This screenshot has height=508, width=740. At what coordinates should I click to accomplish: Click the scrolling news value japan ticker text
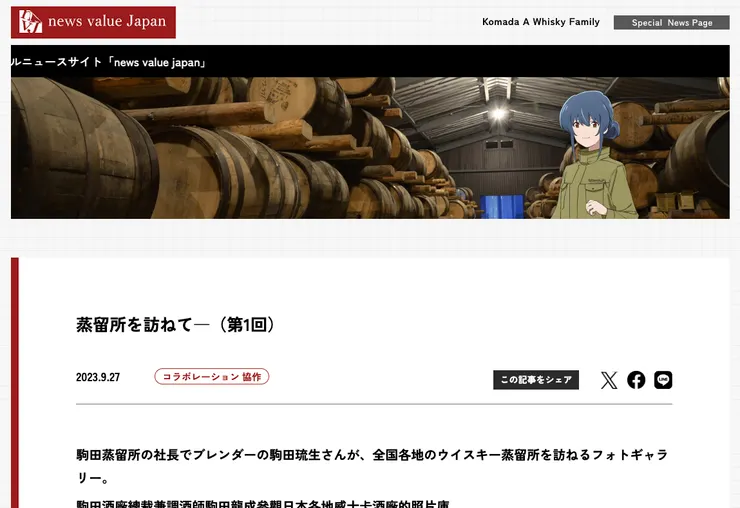pos(109,62)
